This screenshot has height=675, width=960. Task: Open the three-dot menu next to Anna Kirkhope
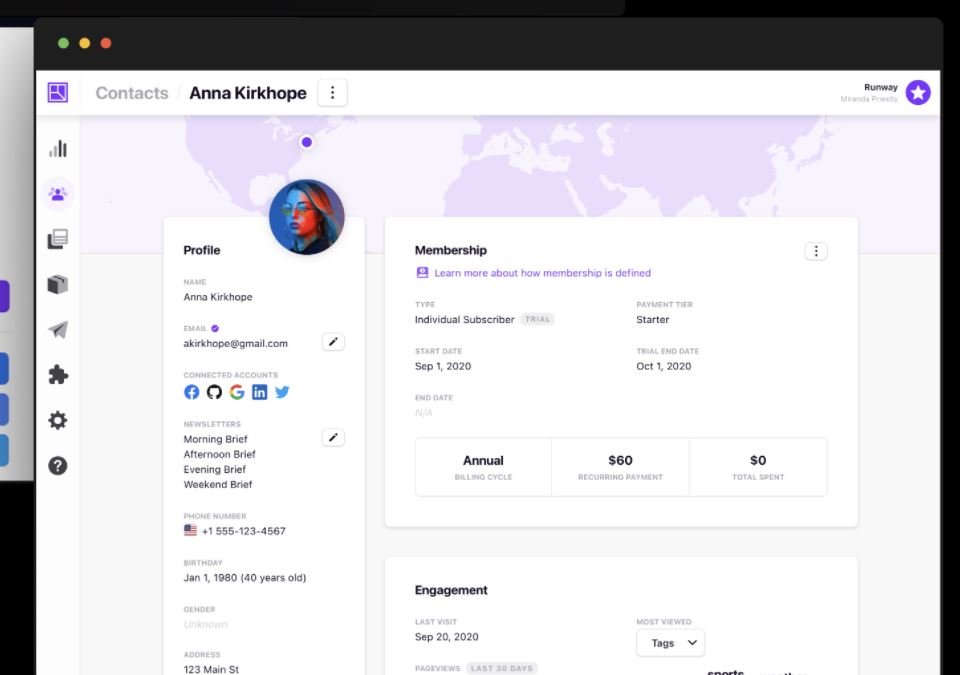[332, 93]
